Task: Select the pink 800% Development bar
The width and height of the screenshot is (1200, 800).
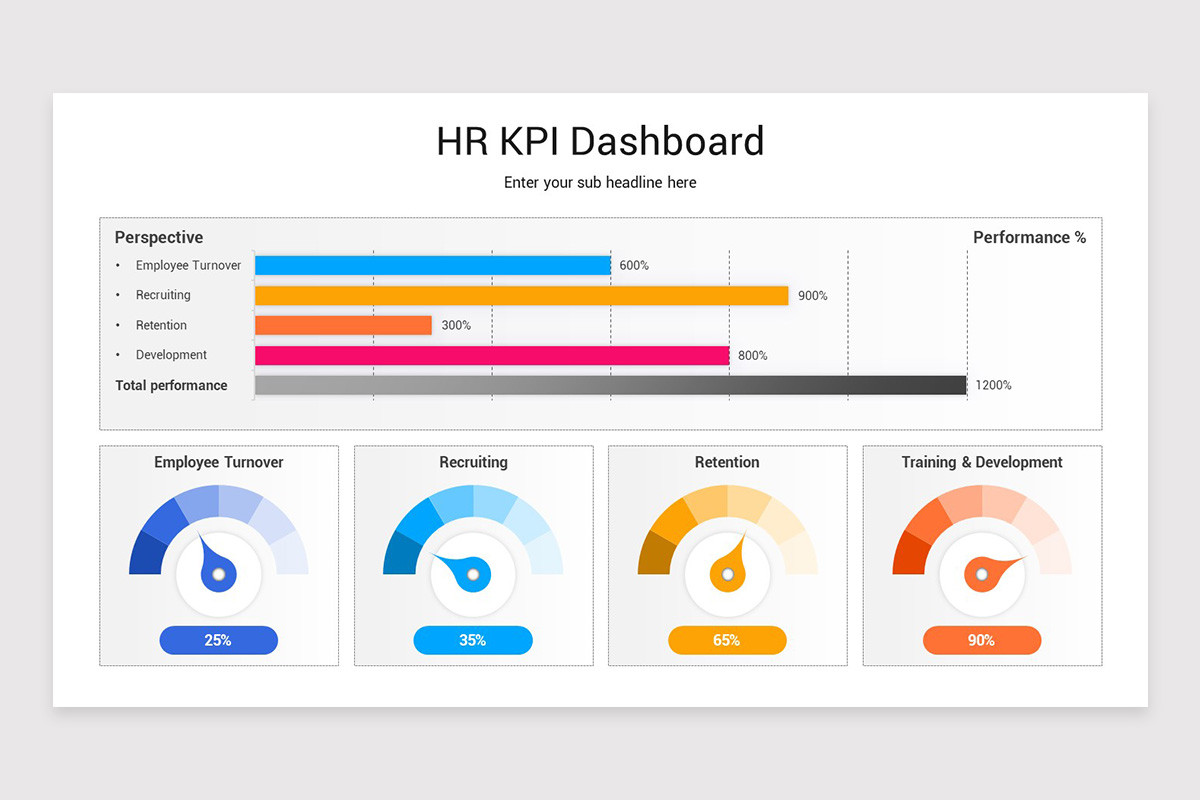Action: [490, 355]
